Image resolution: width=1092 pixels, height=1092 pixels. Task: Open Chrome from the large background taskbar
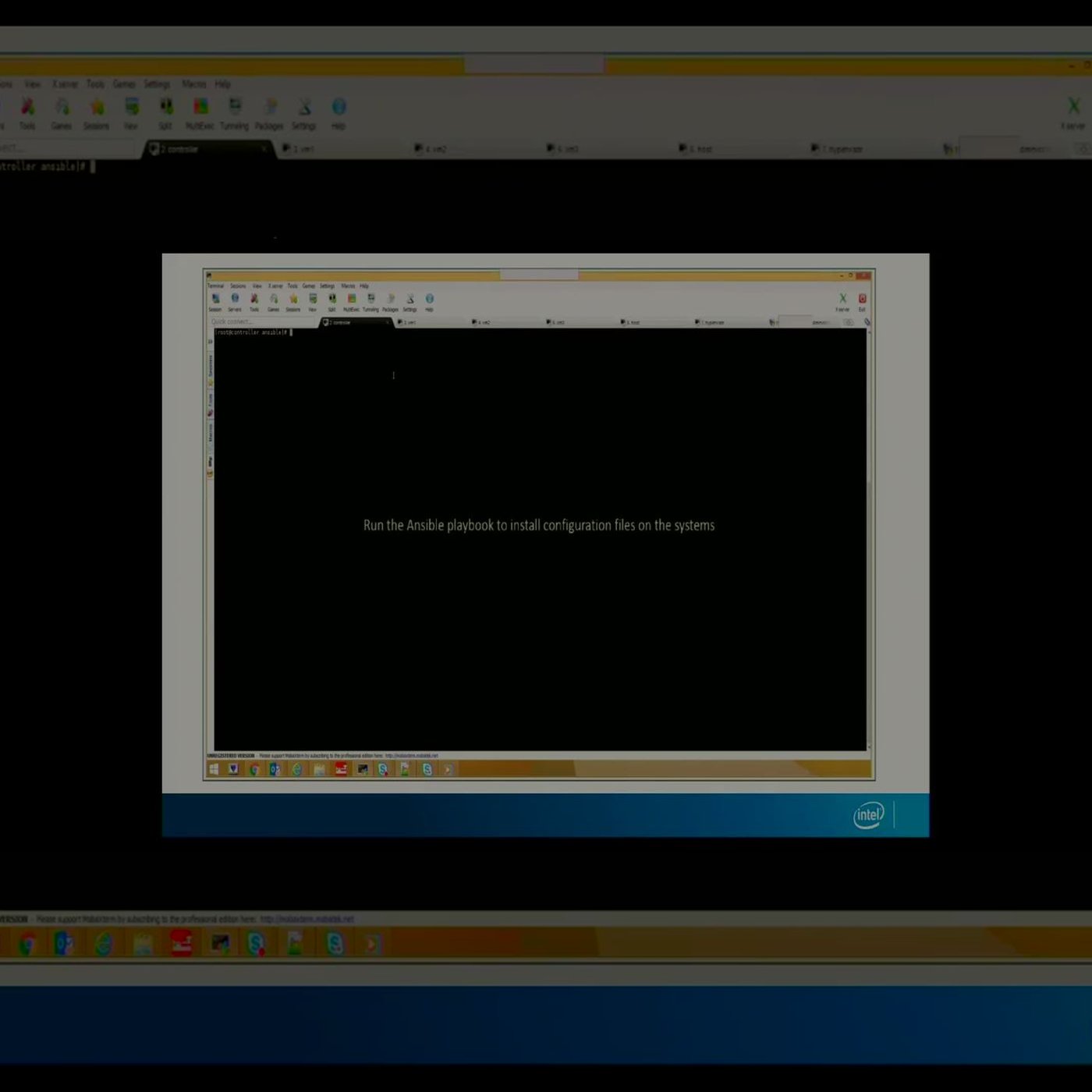pos(27,944)
